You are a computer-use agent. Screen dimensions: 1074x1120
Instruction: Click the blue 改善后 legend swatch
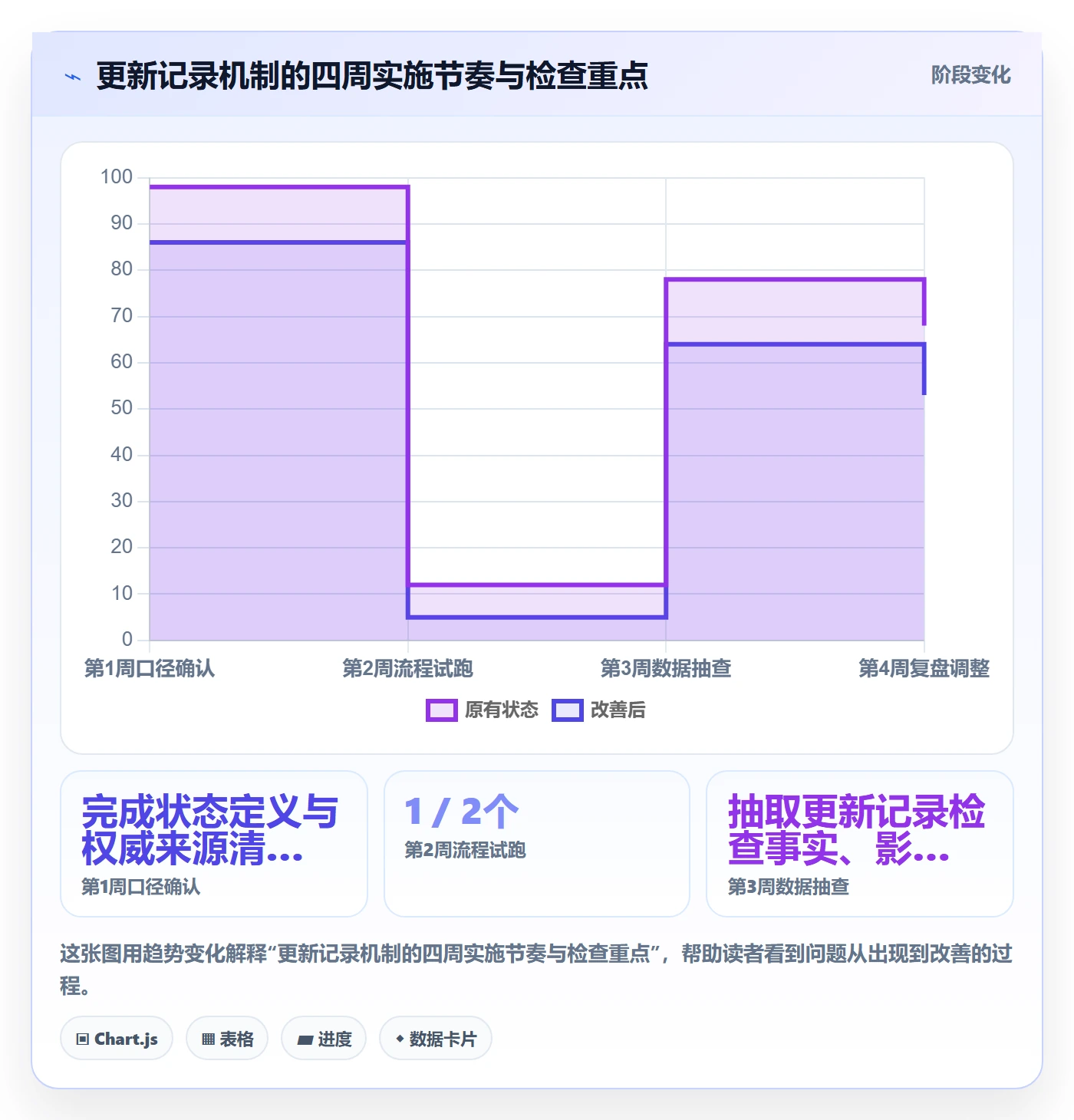coord(568,710)
